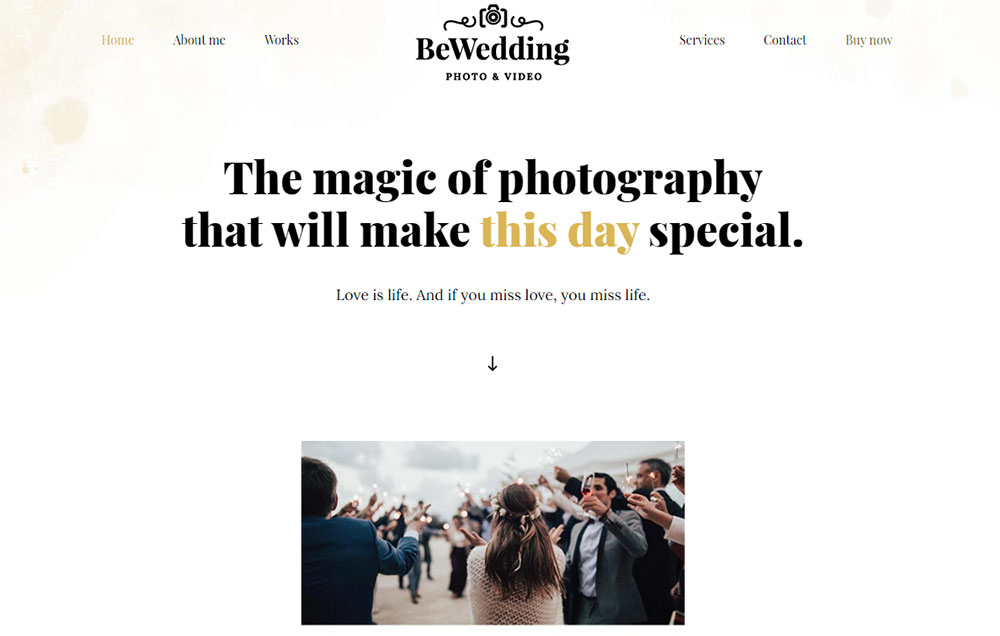Select the gold "this day" highlighted text
The height and width of the screenshot is (636, 1000).
click(560, 231)
